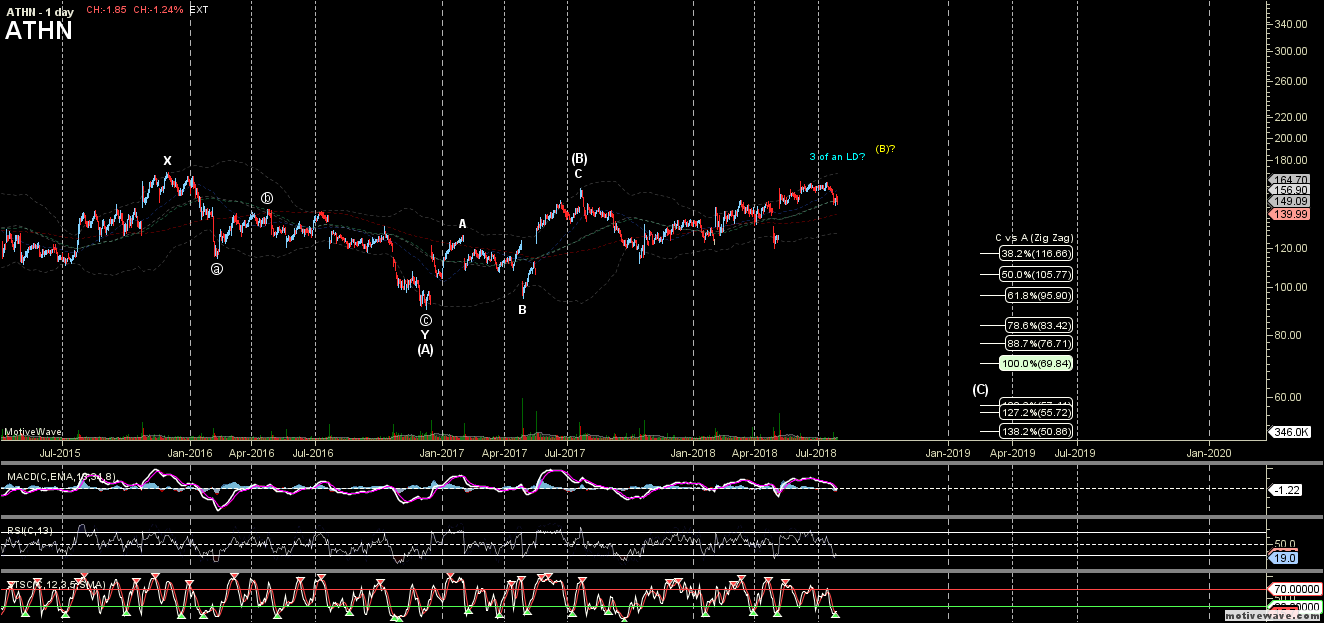1324x623 pixels.
Task: Select the C wave label under (B)
Action: click(578, 174)
